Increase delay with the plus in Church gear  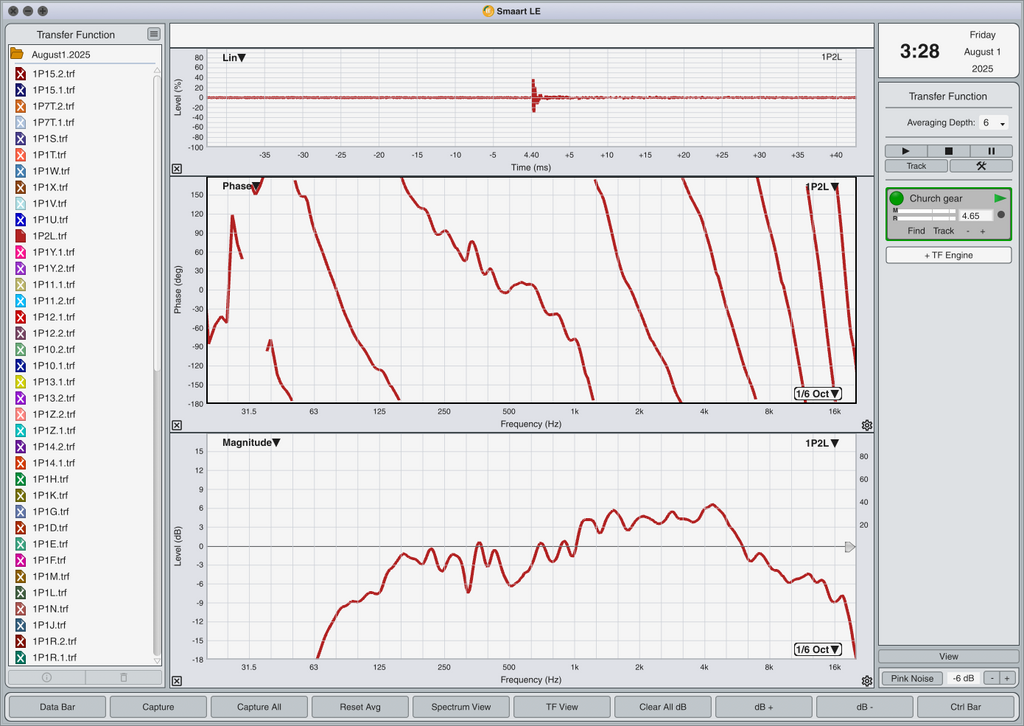982,231
